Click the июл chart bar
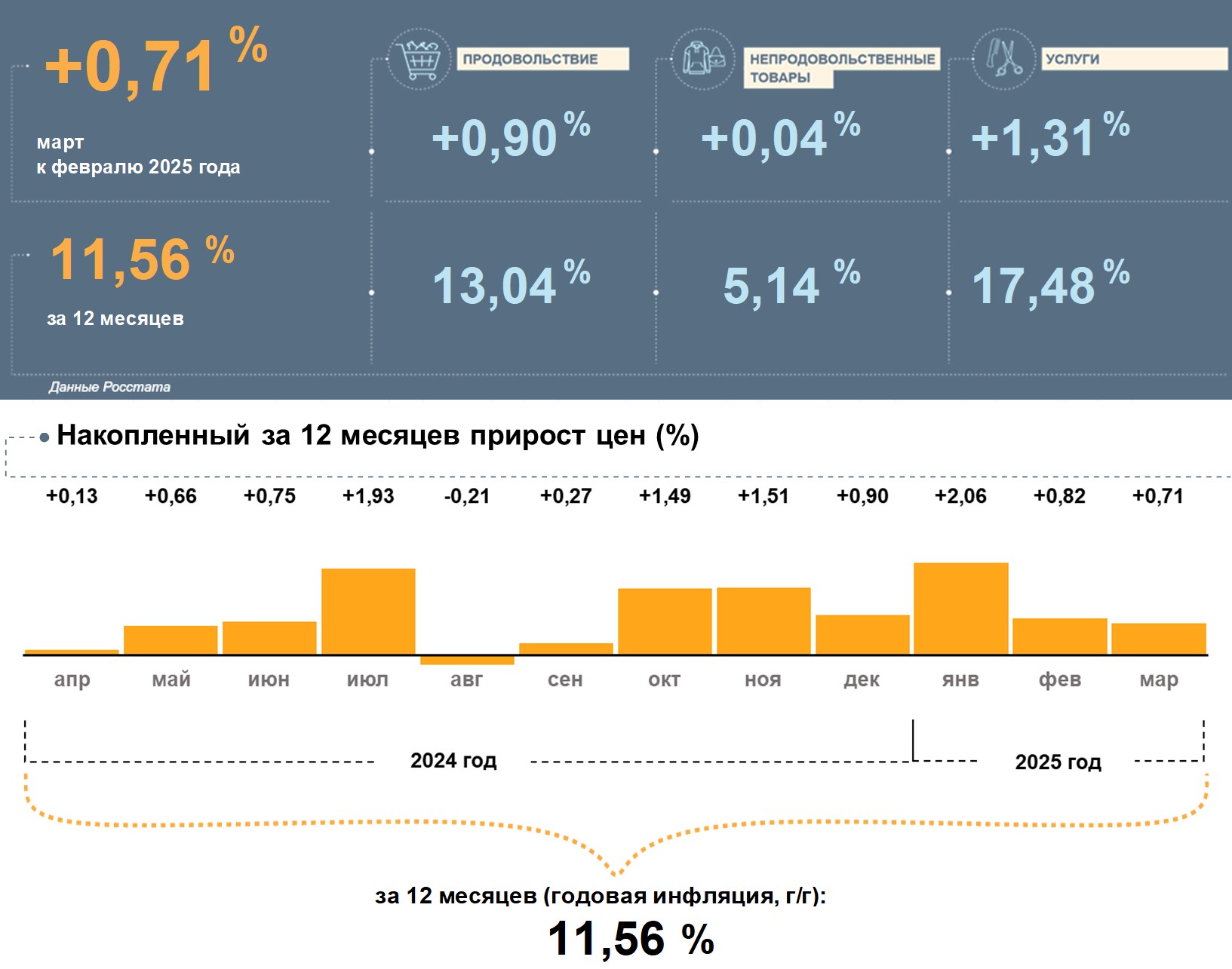The height and width of the screenshot is (969, 1232). click(x=368, y=612)
